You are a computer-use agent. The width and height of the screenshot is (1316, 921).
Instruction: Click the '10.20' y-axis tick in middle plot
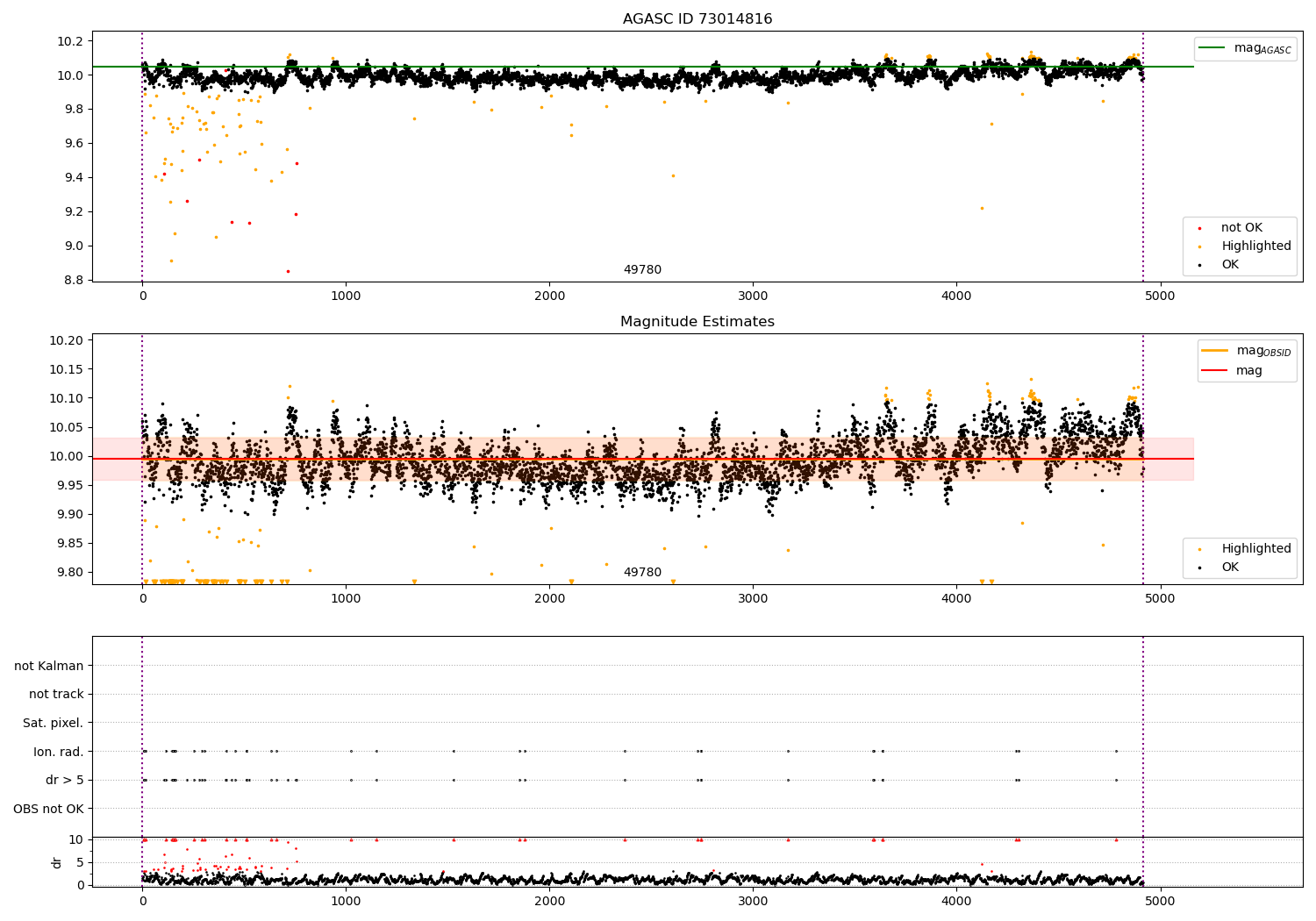[68, 340]
